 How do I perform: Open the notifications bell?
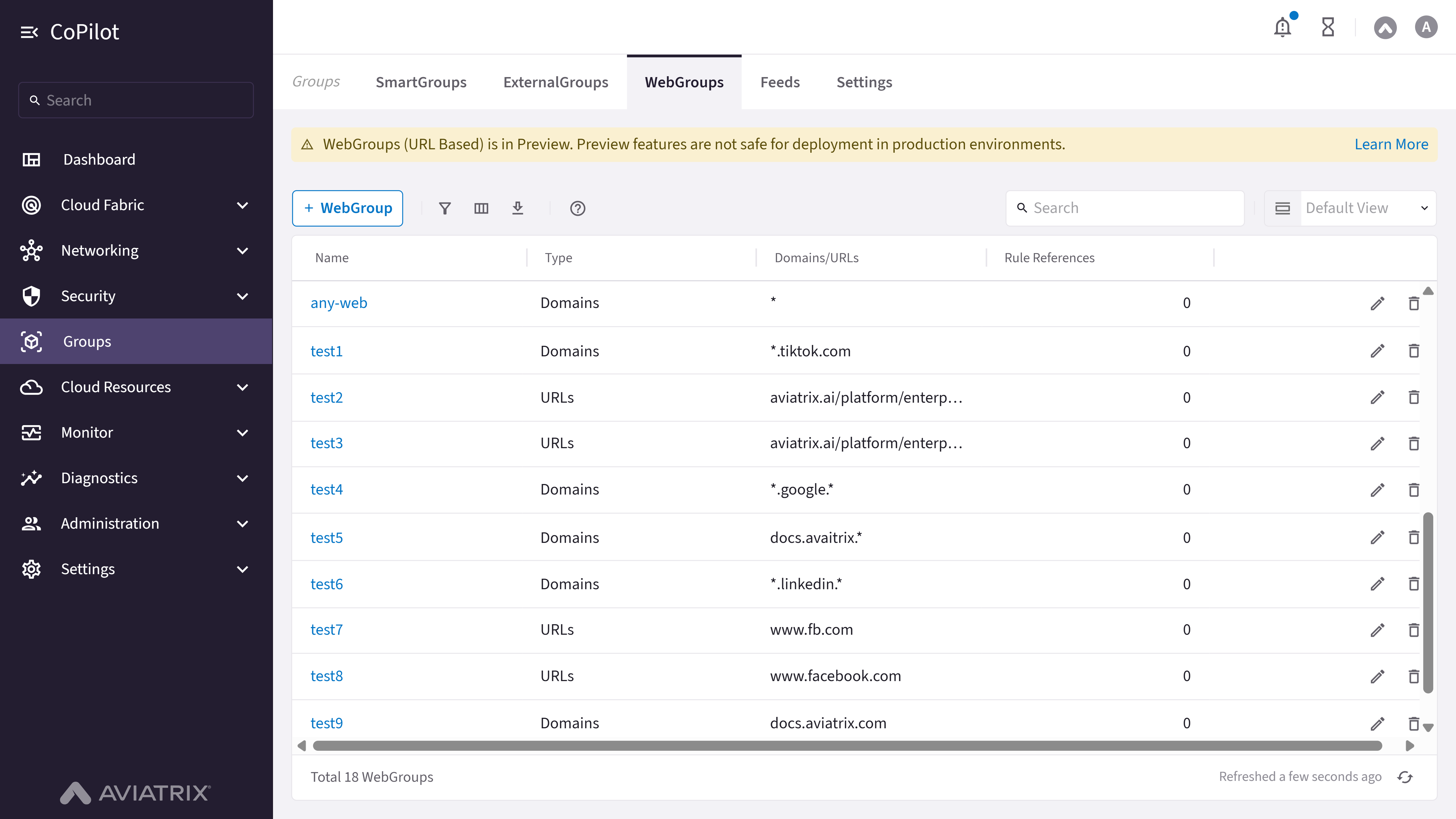[x=1283, y=27]
